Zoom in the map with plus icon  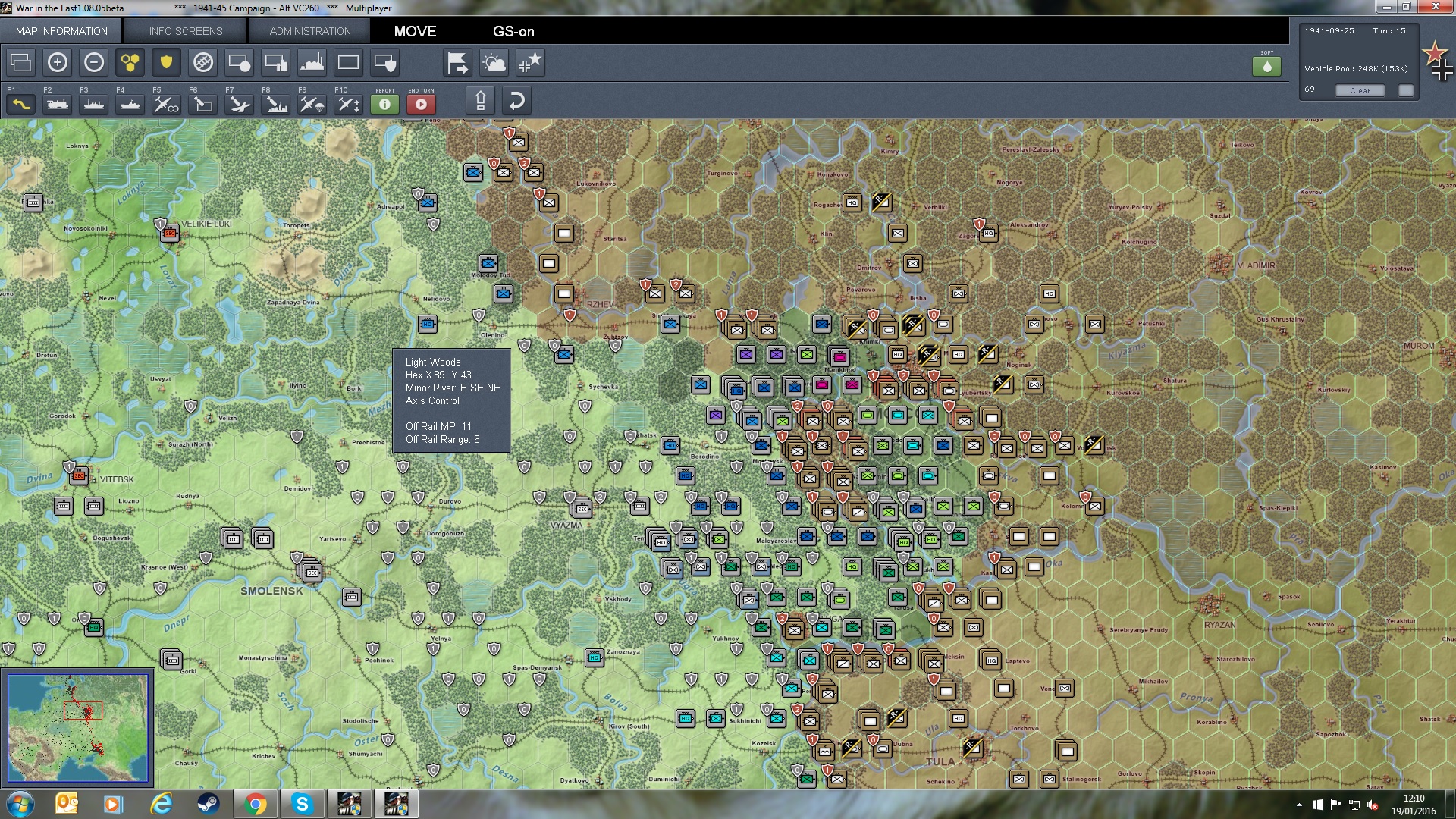tap(57, 62)
